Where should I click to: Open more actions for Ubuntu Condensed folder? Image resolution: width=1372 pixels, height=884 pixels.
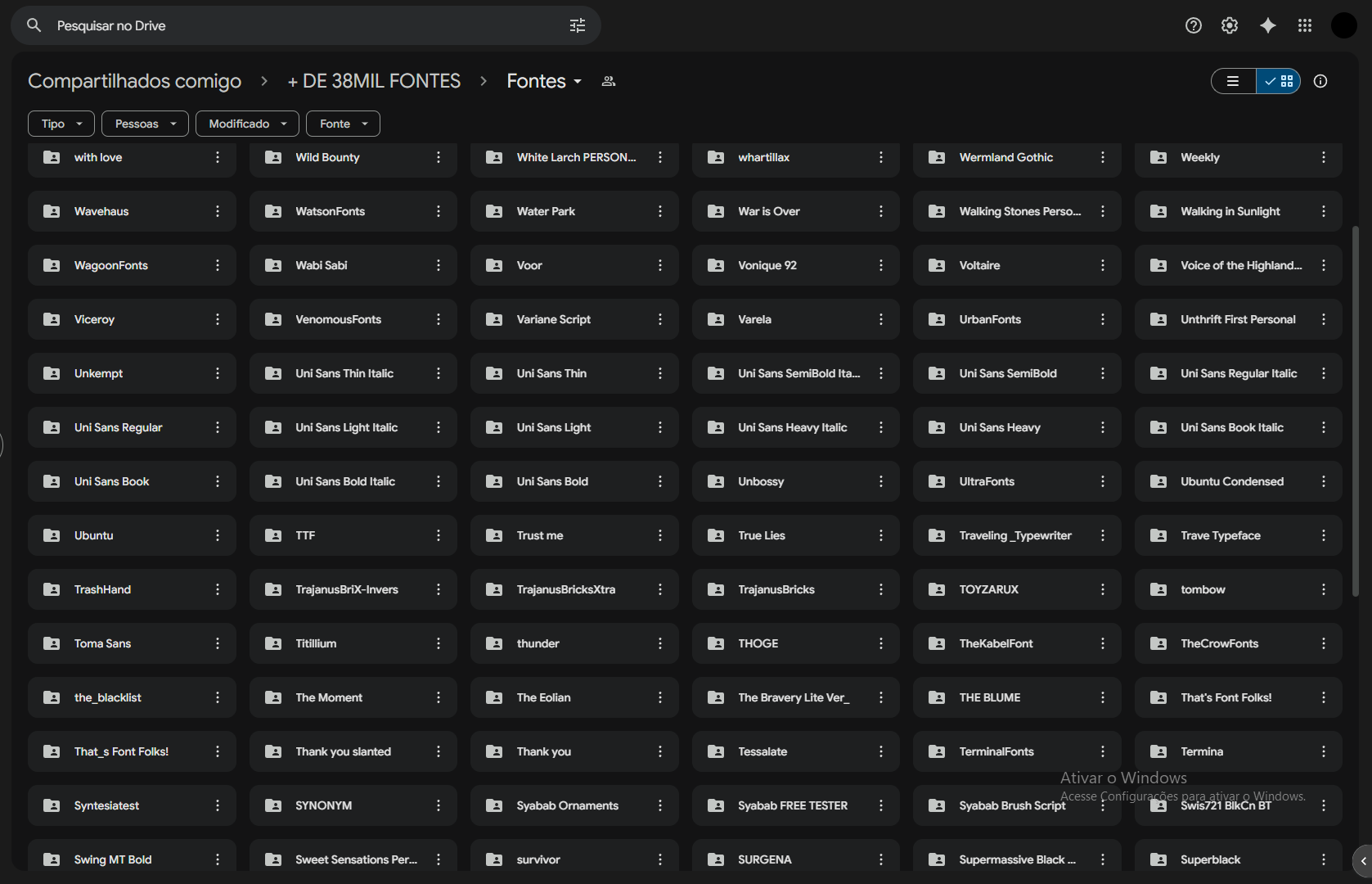point(1323,481)
